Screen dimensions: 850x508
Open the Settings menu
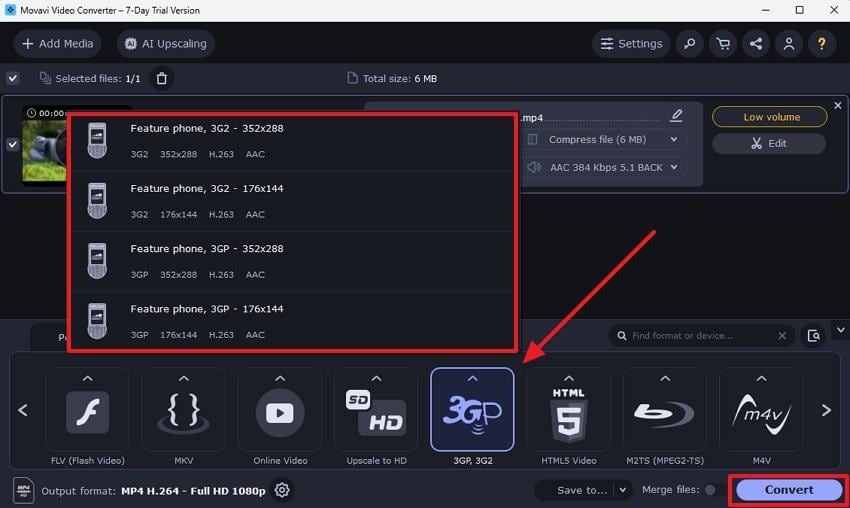tap(631, 43)
